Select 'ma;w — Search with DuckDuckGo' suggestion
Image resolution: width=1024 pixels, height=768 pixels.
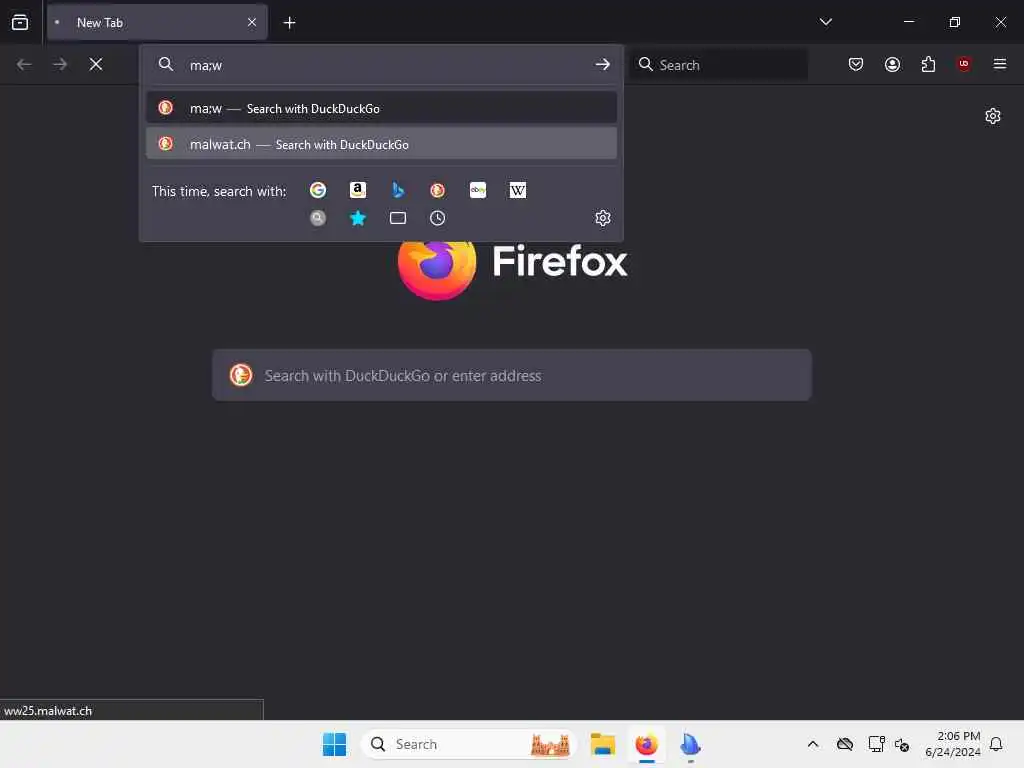tap(381, 108)
